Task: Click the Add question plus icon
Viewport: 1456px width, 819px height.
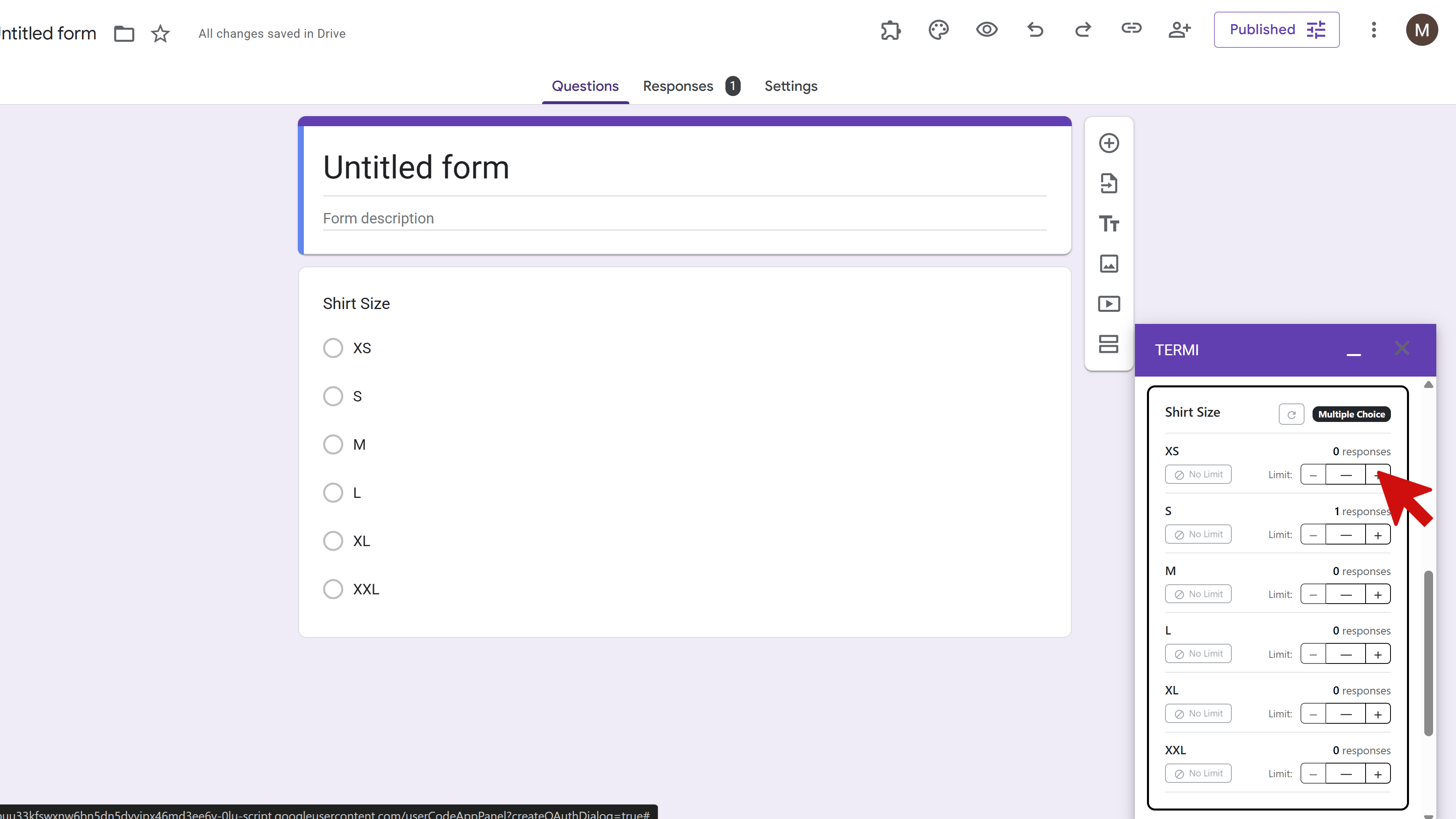Action: click(1108, 143)
